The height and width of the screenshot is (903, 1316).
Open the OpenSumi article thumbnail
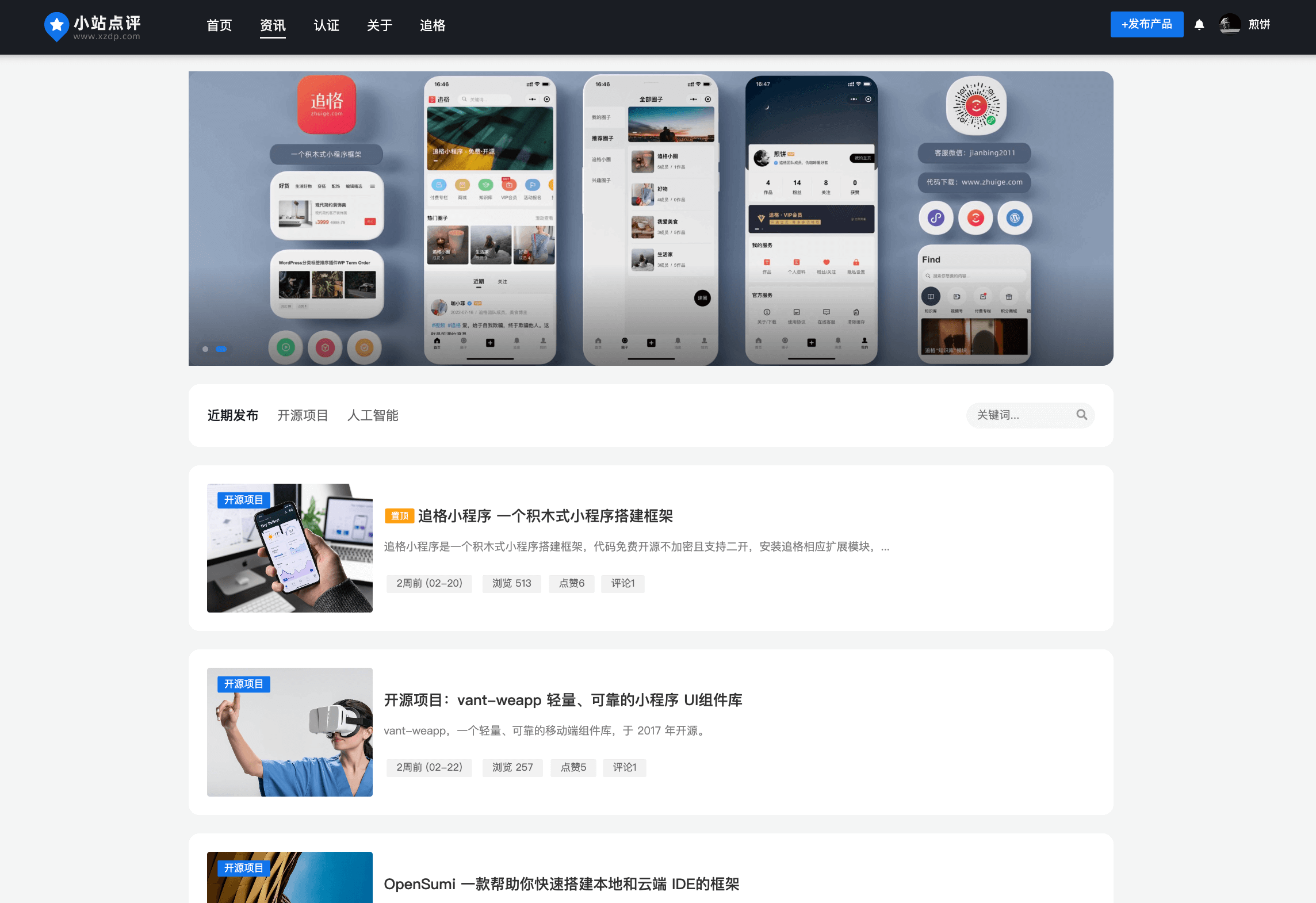point(290,878)
